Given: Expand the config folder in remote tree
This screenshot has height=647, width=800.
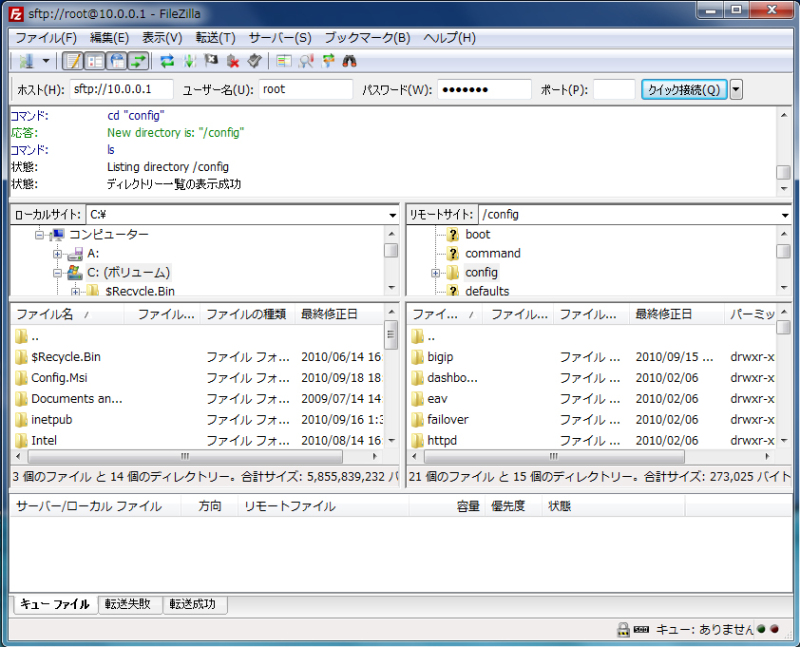Looking at the screenshot, I should tap(436, 273).
